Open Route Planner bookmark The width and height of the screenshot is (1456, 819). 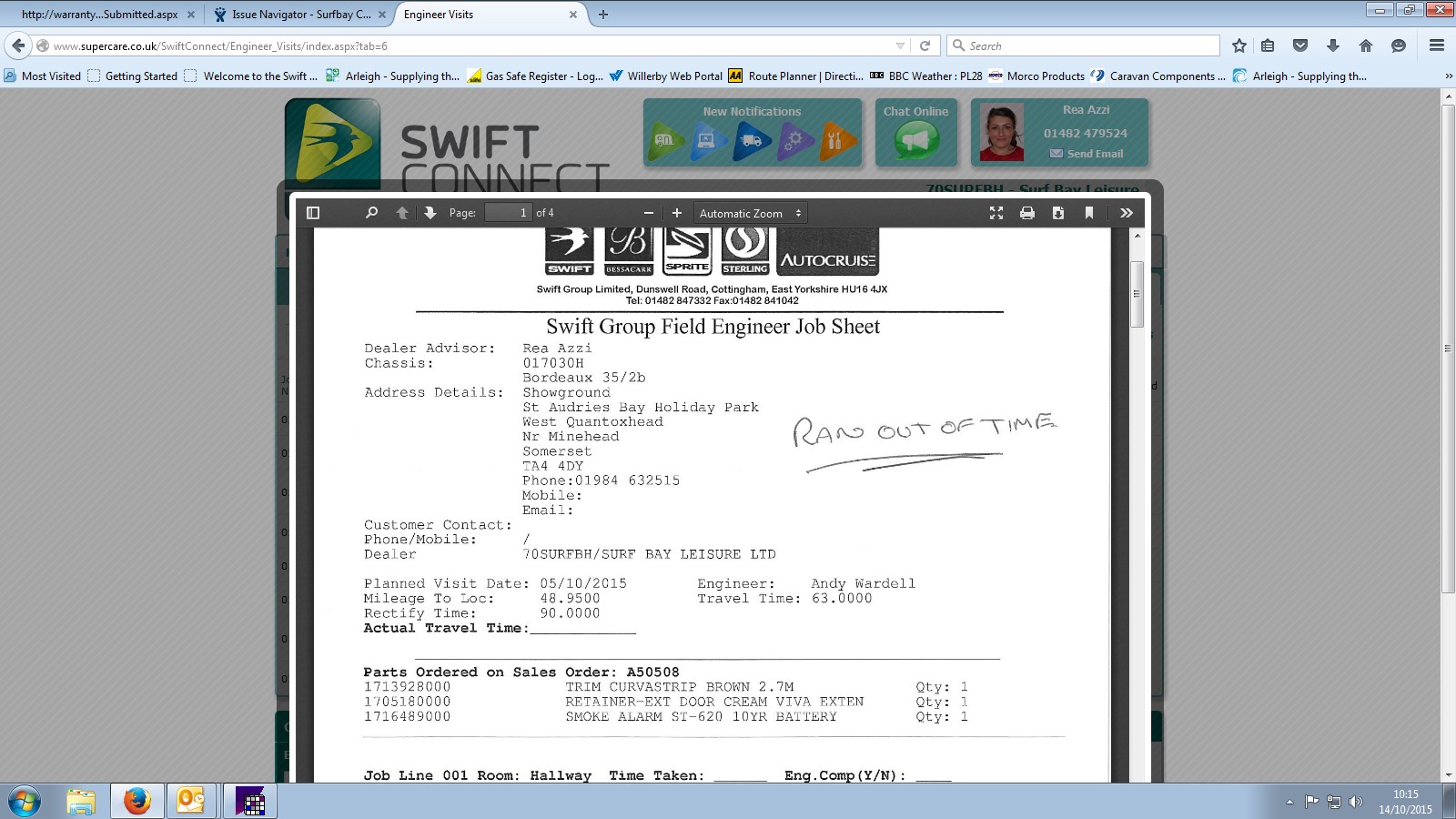[x=796, y=76]
